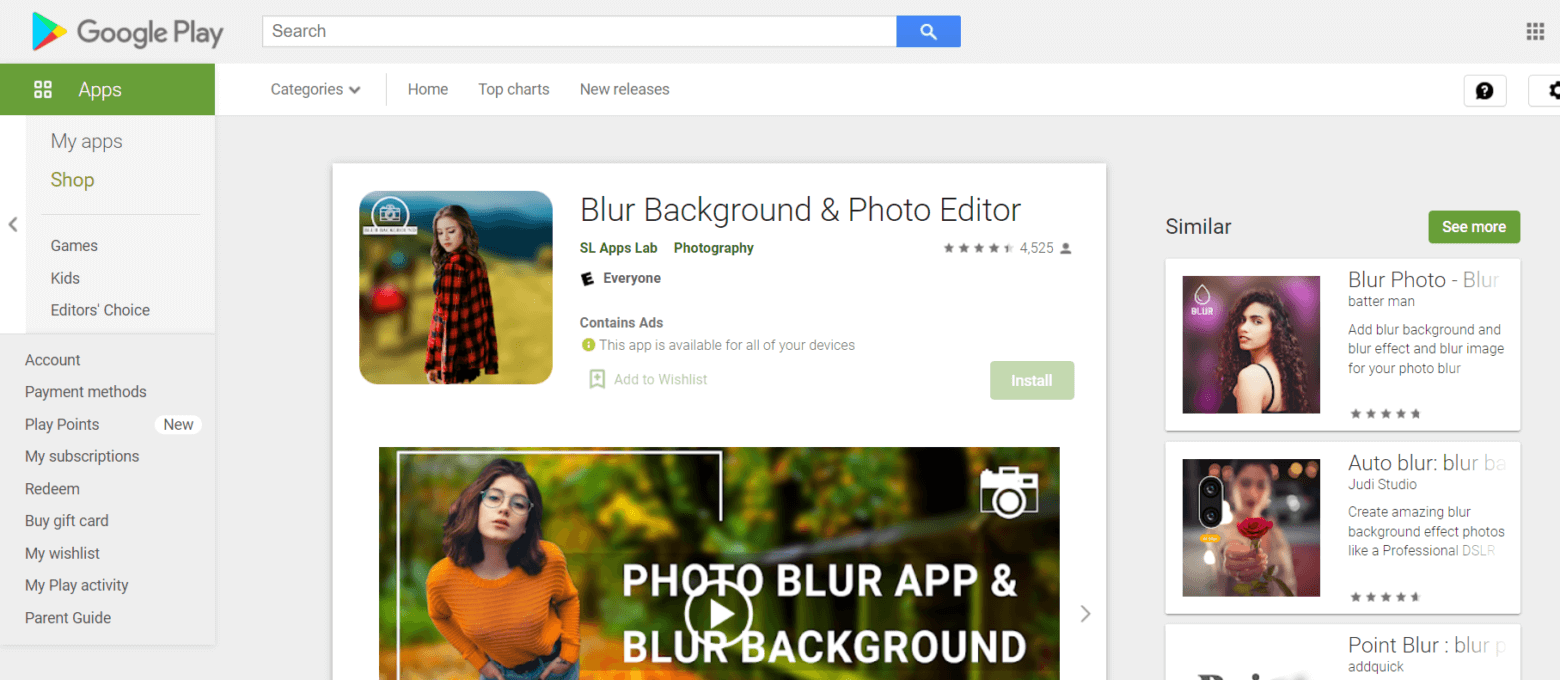See more similar apps
This screenshot has width=1560, height=680.
coord(1474,227)
